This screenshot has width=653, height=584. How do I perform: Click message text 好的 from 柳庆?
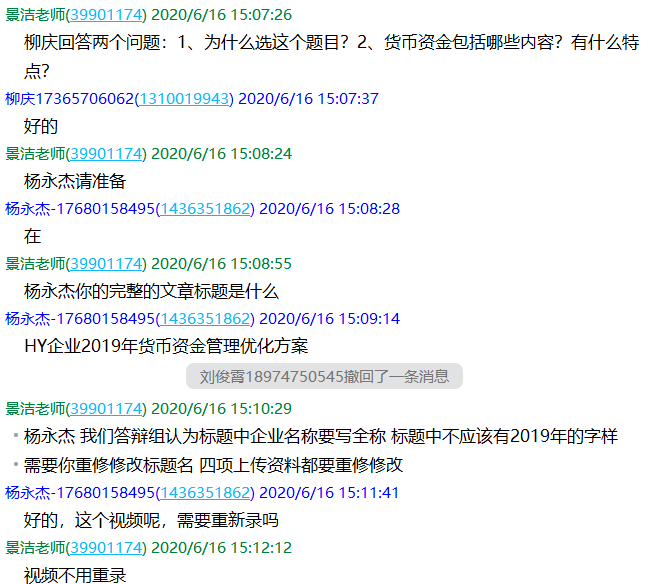40,126
